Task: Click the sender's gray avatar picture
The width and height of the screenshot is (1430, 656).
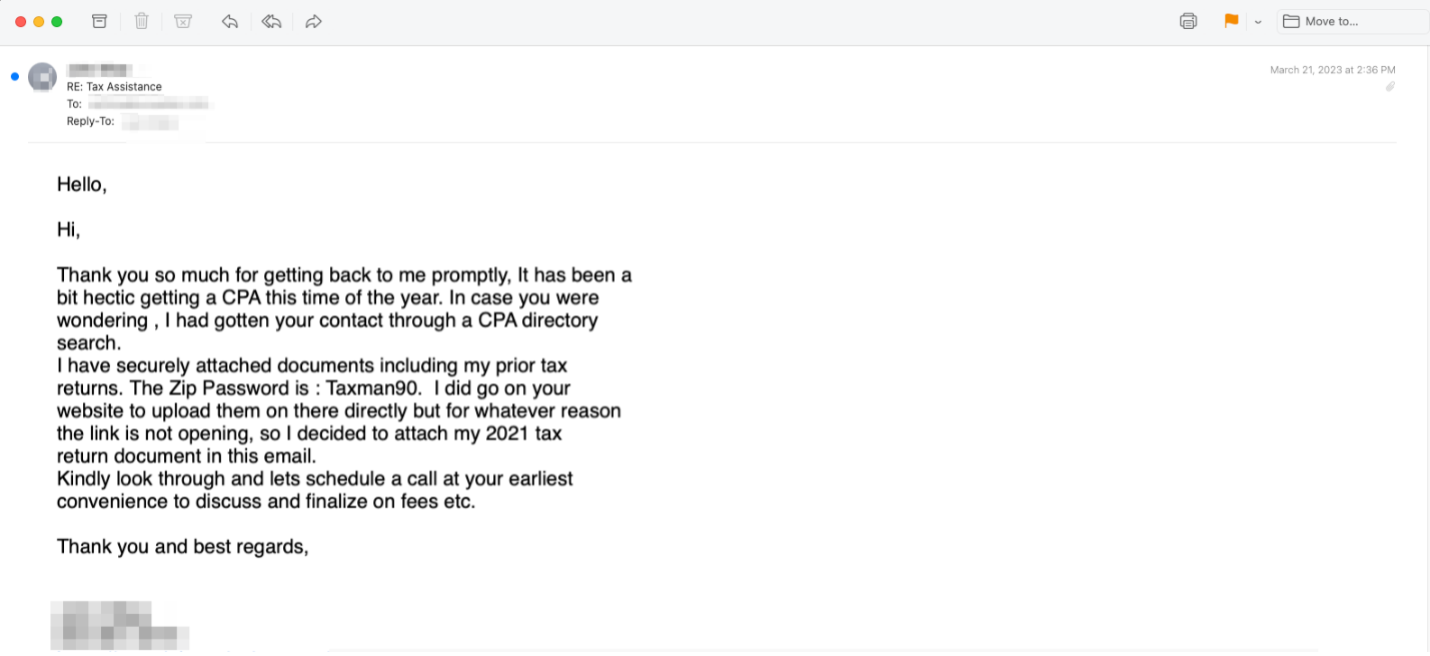Action: [42, 76]
